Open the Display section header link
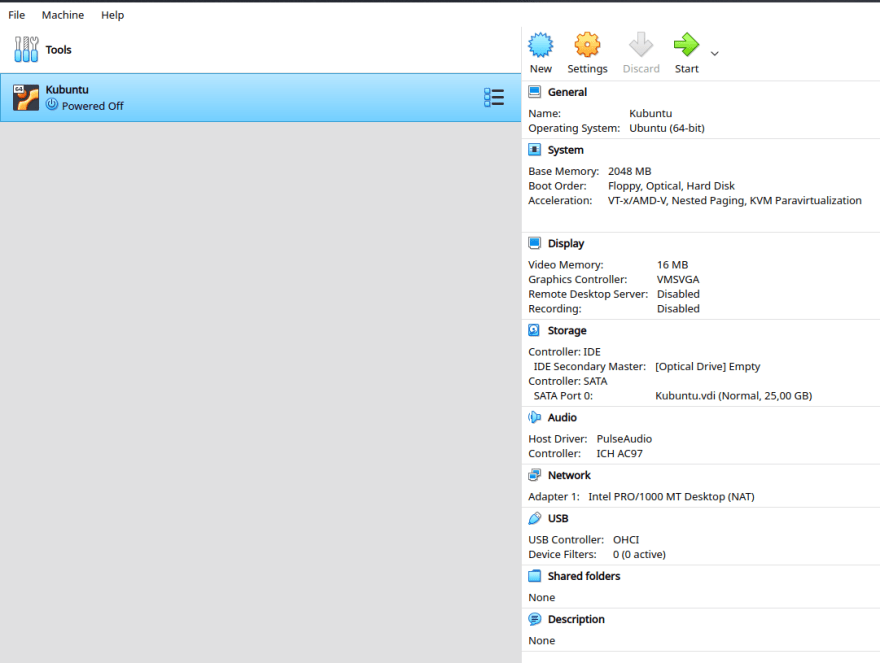Image resolution: width=880 pixels, height=663 pixels. click(x=566, y=244)
